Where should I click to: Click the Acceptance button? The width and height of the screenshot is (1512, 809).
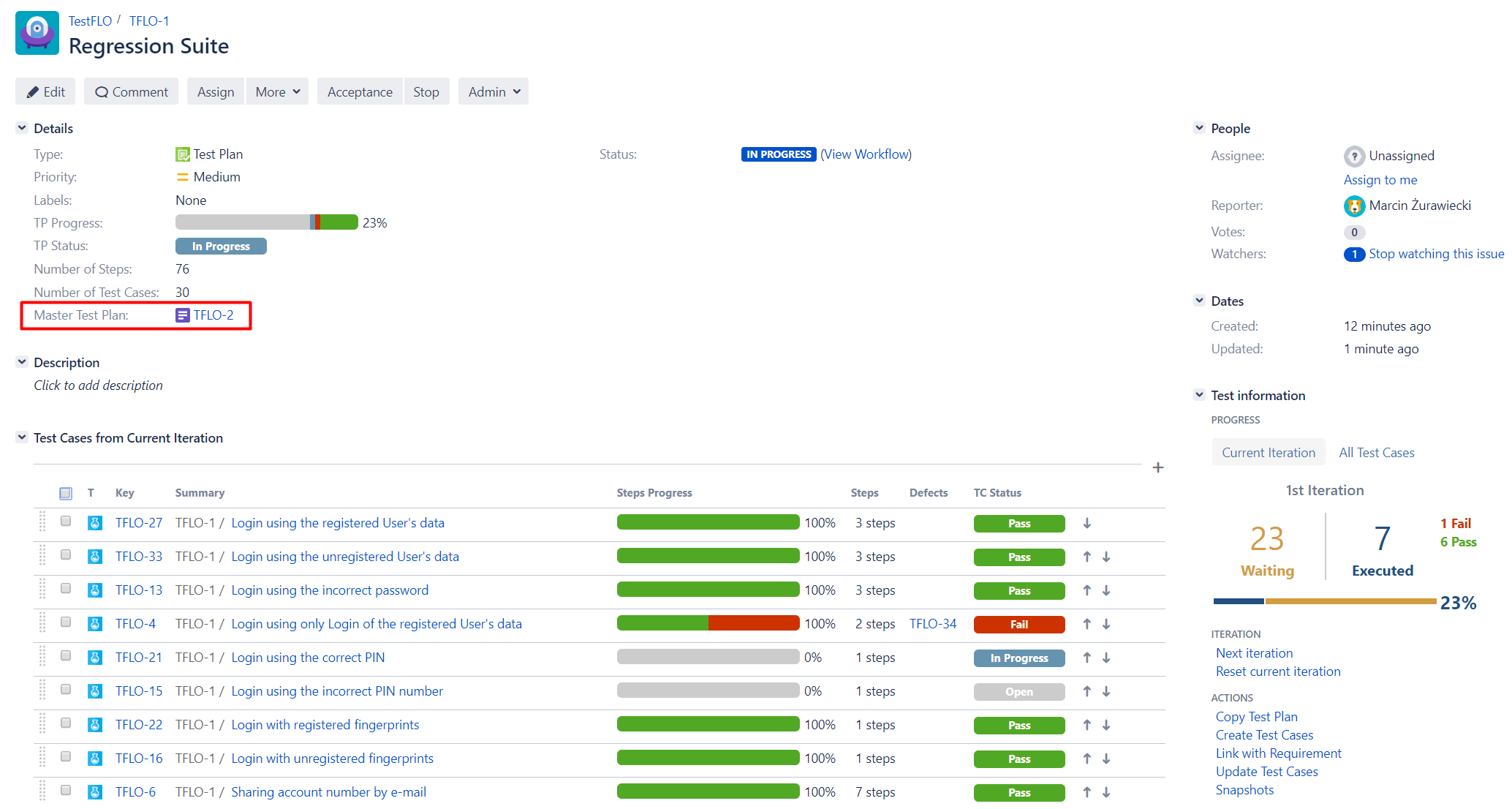360,91
